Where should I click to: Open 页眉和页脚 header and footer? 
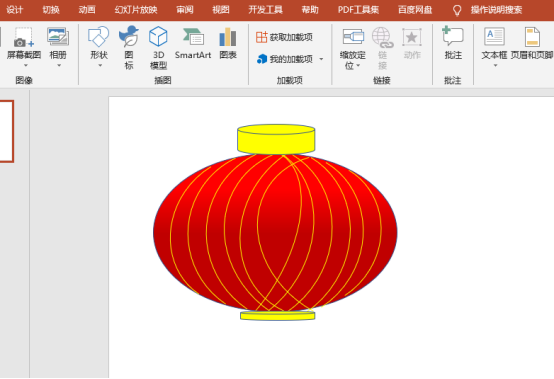[x=532, y=43]
